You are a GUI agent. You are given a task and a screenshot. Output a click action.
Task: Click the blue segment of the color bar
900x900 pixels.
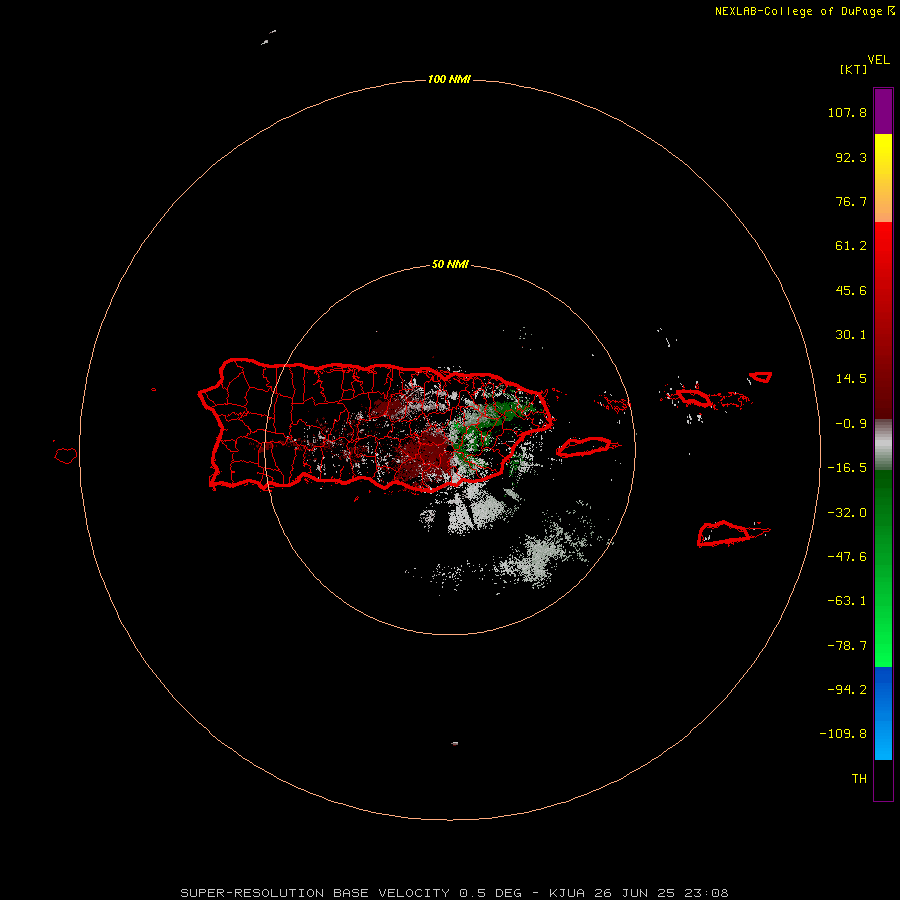(883, 713)
